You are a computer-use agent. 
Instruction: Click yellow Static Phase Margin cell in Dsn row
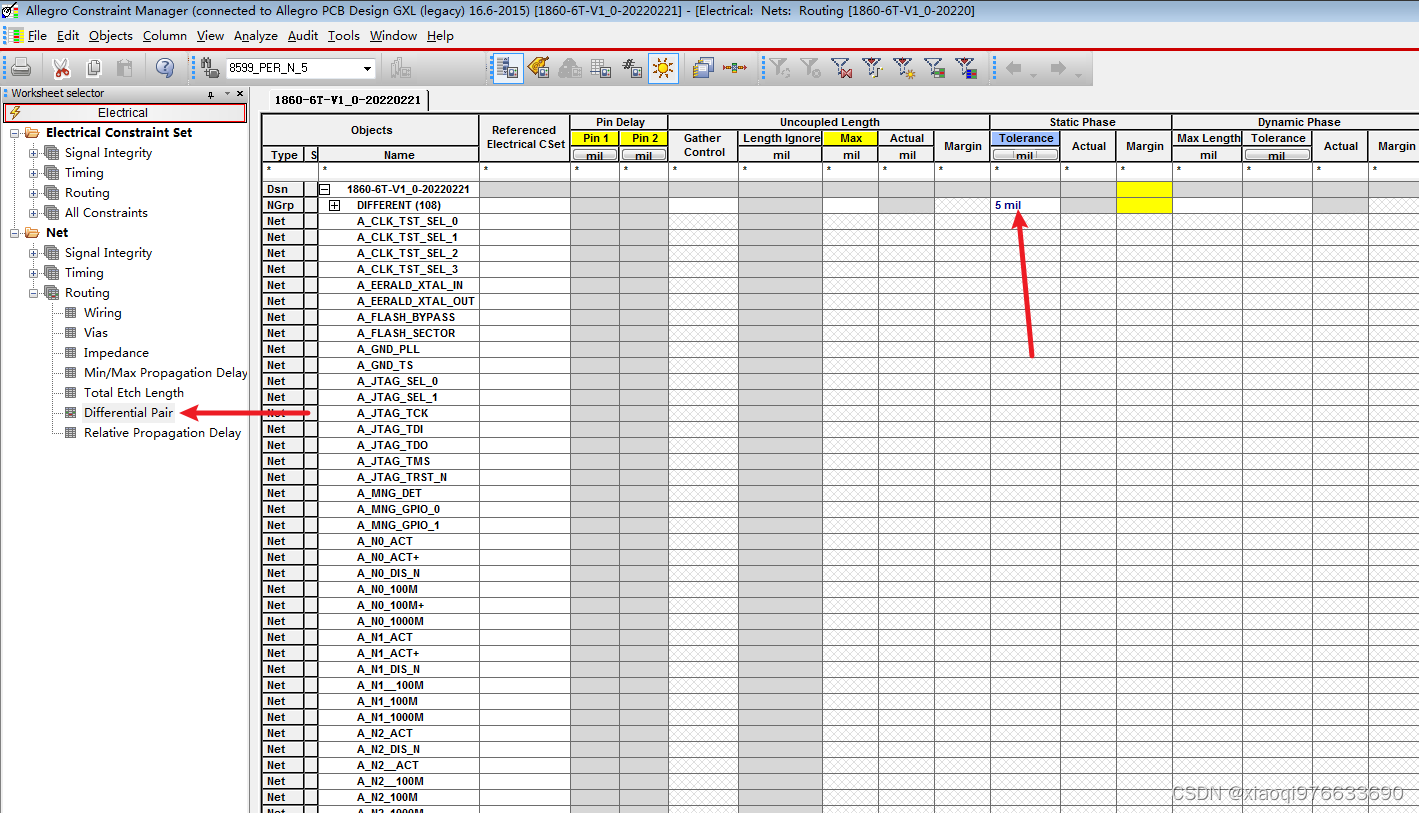(1144, 189)
